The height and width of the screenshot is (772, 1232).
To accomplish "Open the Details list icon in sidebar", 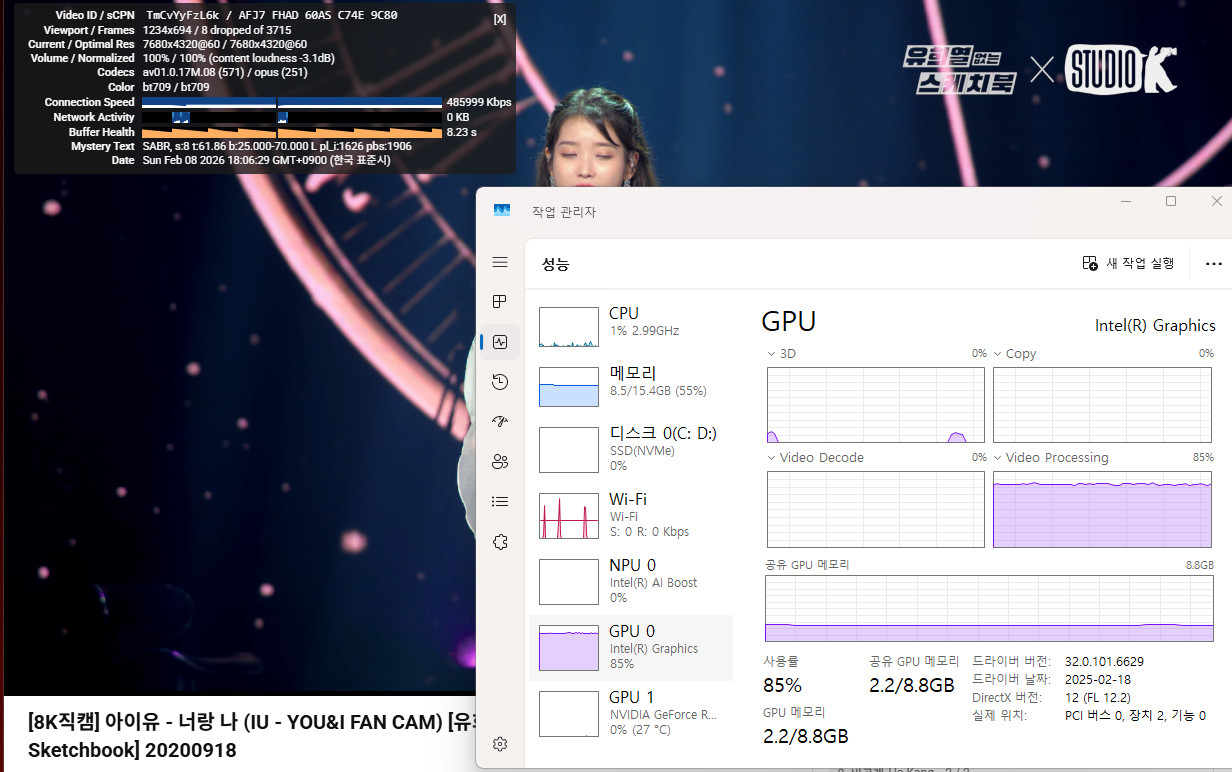I will 500,502.
